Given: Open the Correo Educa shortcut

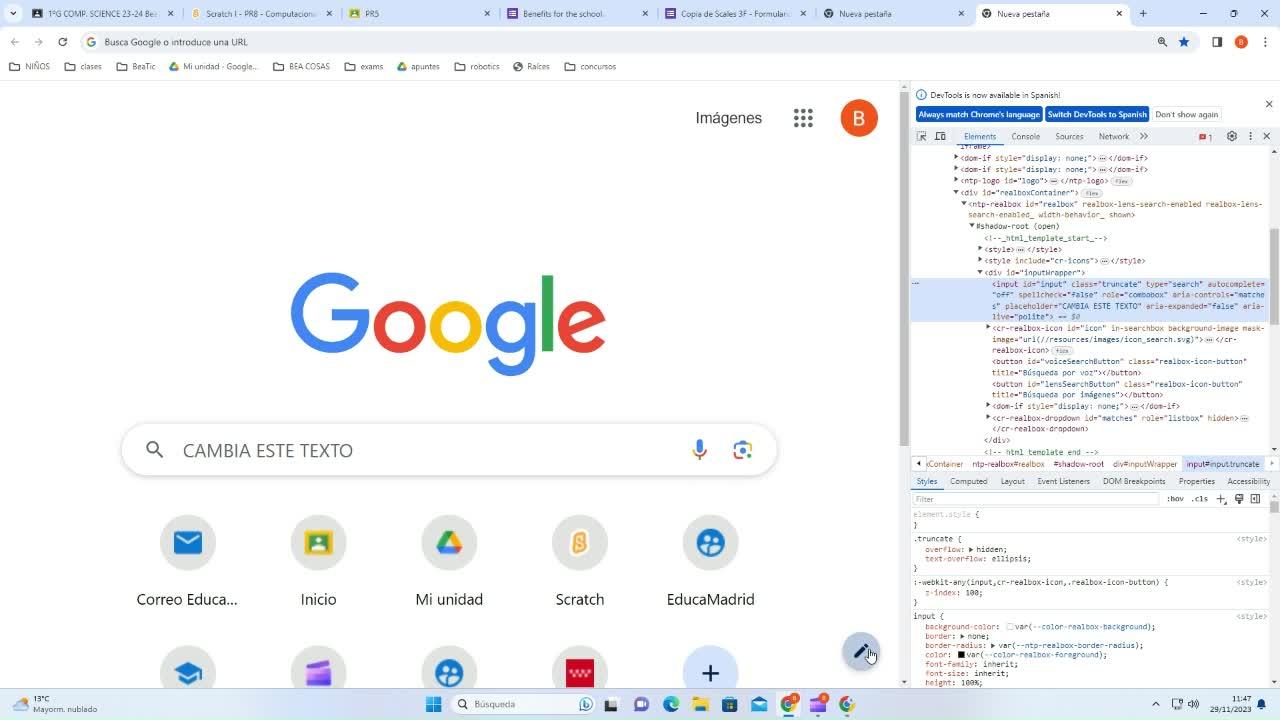Looking at the screenshot, I should point(187,561).
